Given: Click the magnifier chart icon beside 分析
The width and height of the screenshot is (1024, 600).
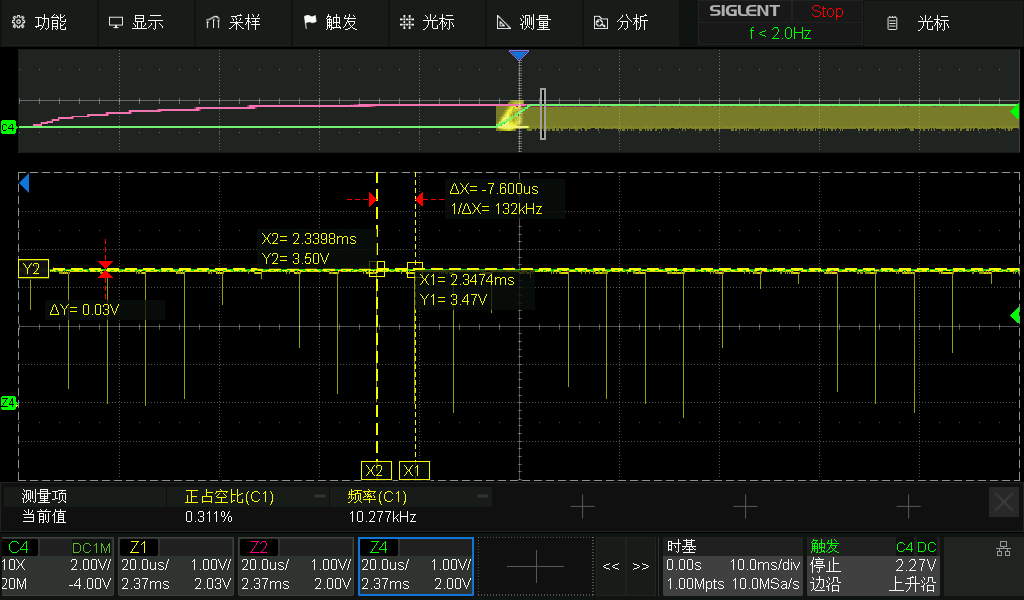Looking at the screenshot, I should click(x=600, y=23).
